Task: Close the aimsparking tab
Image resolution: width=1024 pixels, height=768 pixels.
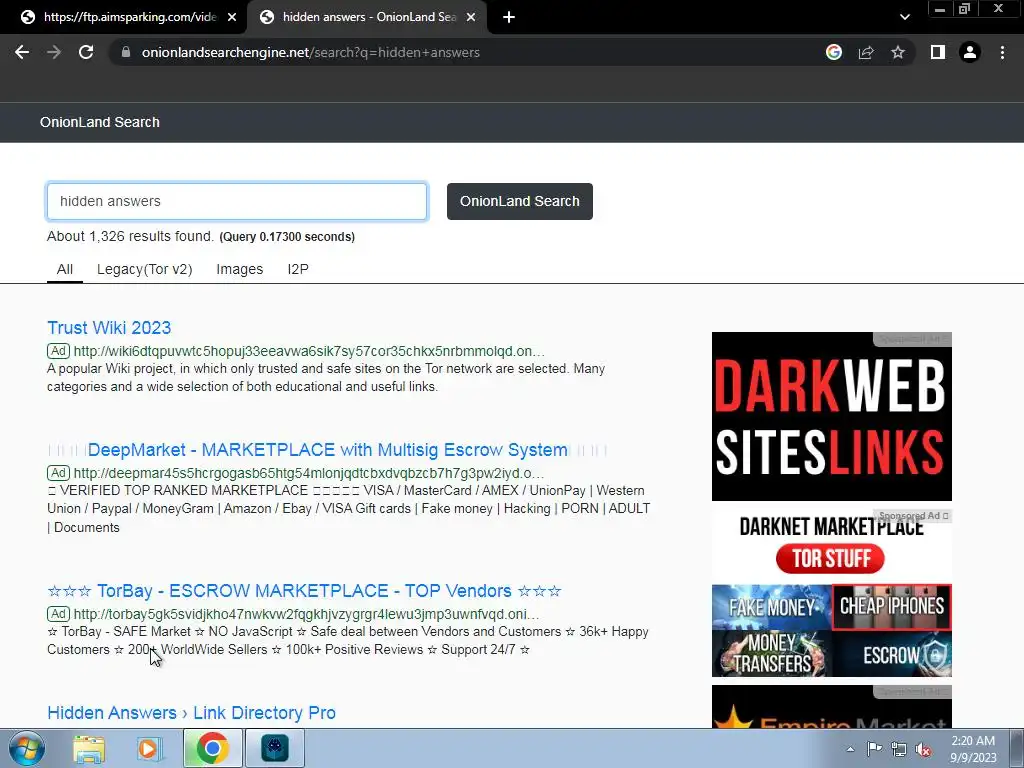Action: pos(232,17)
